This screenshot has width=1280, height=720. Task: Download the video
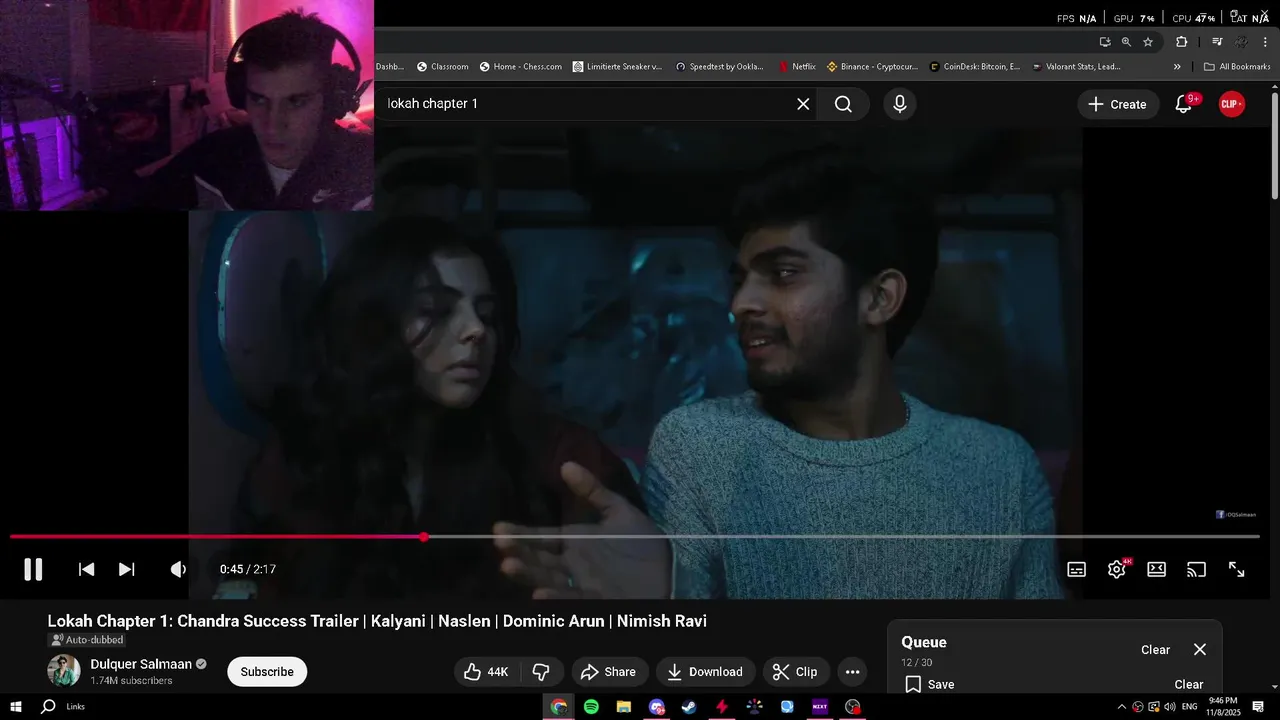click(705, 672)
